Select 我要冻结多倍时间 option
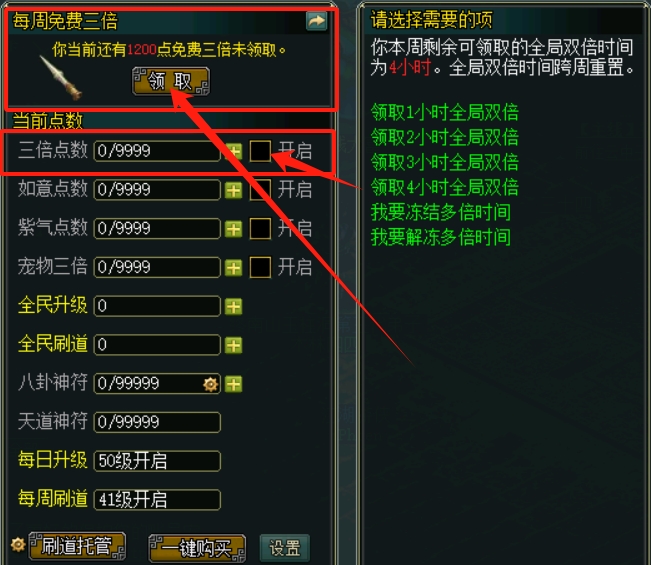 (x=441, y=212)
